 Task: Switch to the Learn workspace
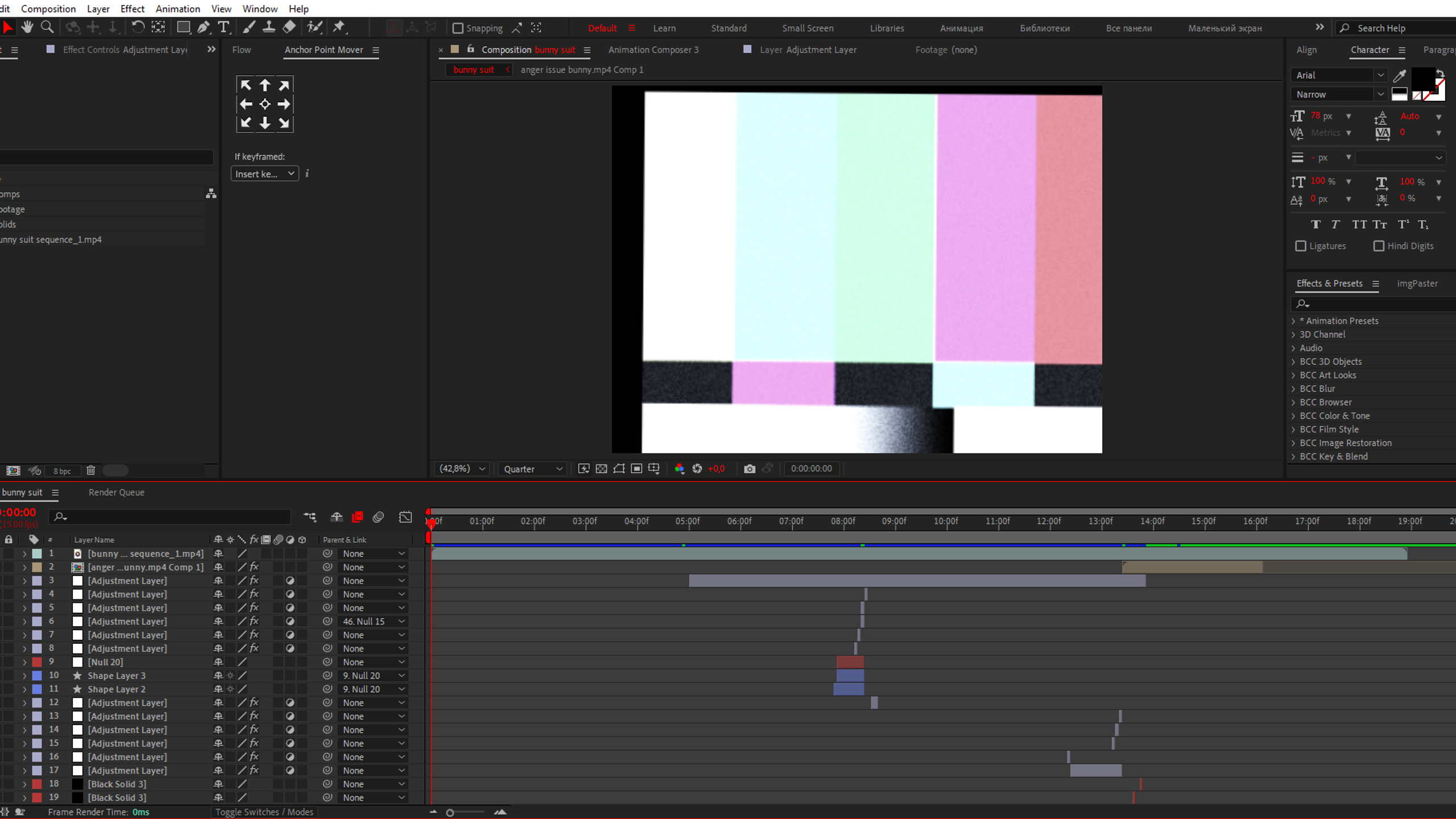click(664, 28)
